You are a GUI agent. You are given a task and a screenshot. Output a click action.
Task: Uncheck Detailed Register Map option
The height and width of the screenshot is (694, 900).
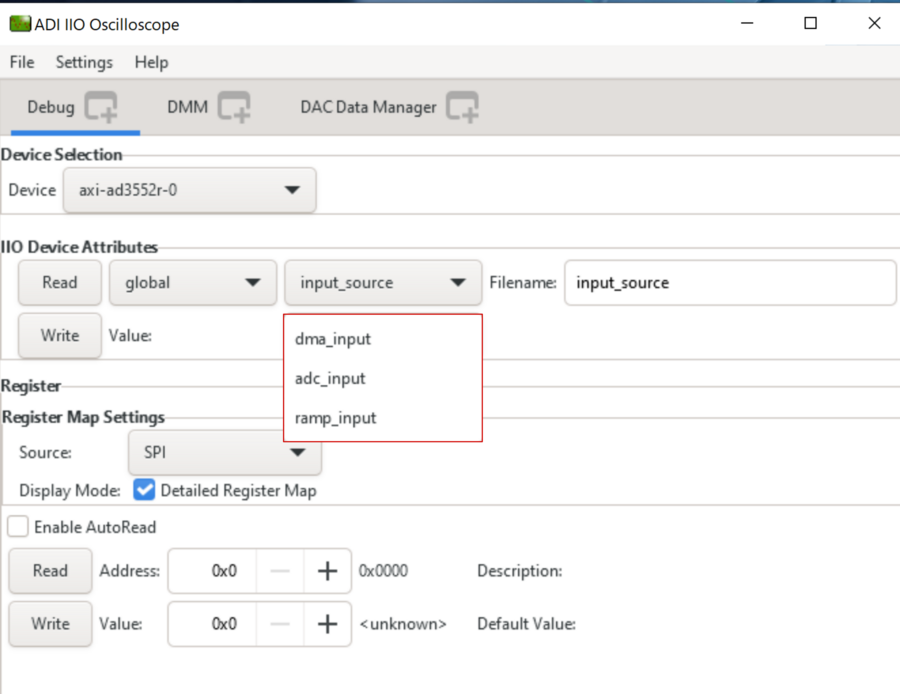pos(144,490)
